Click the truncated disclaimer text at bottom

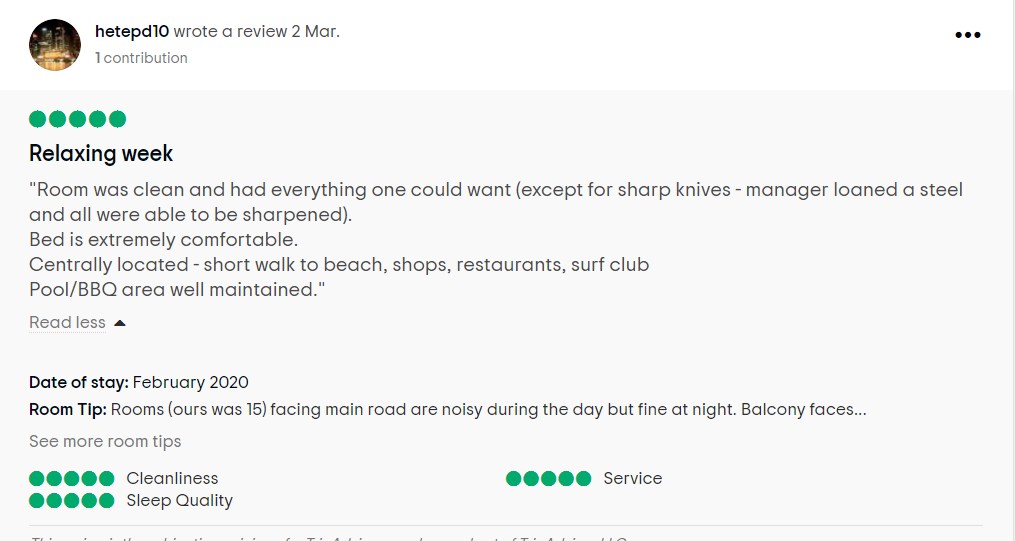tap(329, 538)
